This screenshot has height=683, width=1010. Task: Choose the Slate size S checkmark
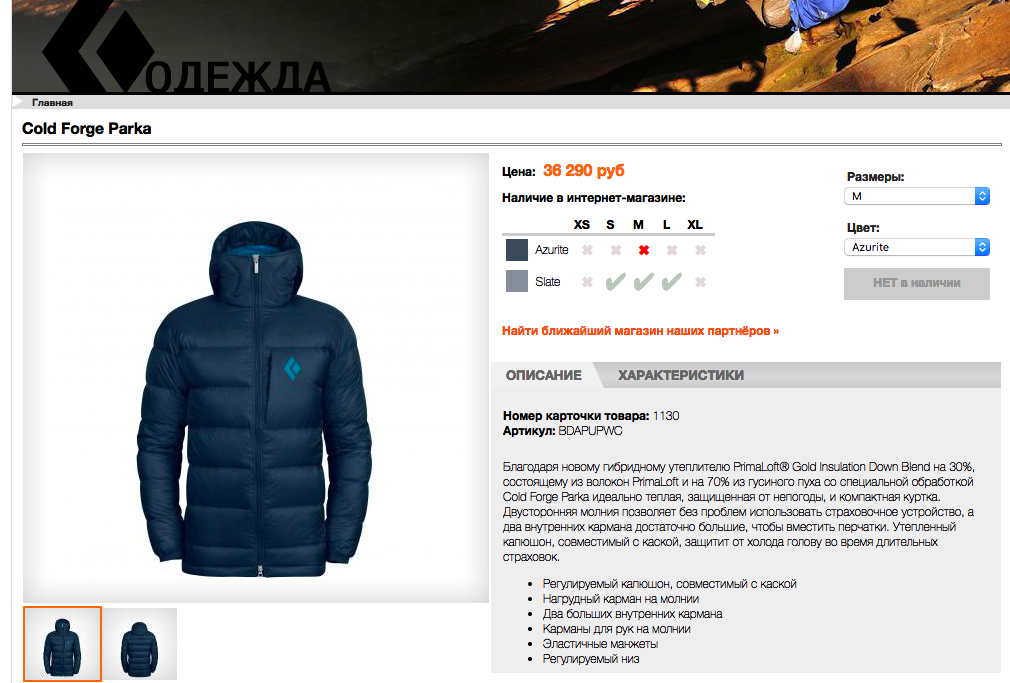click(615, 282)
